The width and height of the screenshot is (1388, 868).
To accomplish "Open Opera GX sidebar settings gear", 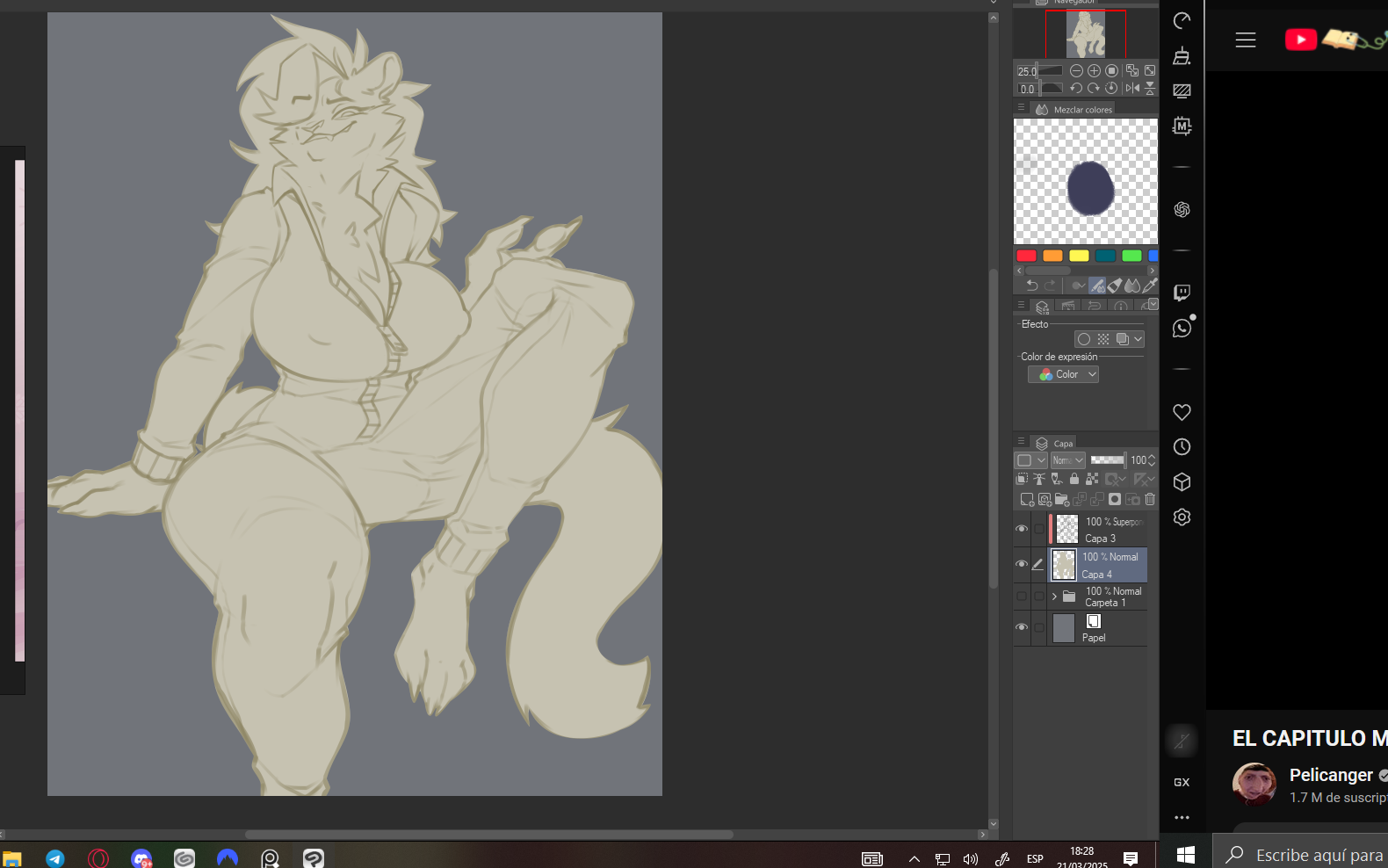I will 1182,517.
